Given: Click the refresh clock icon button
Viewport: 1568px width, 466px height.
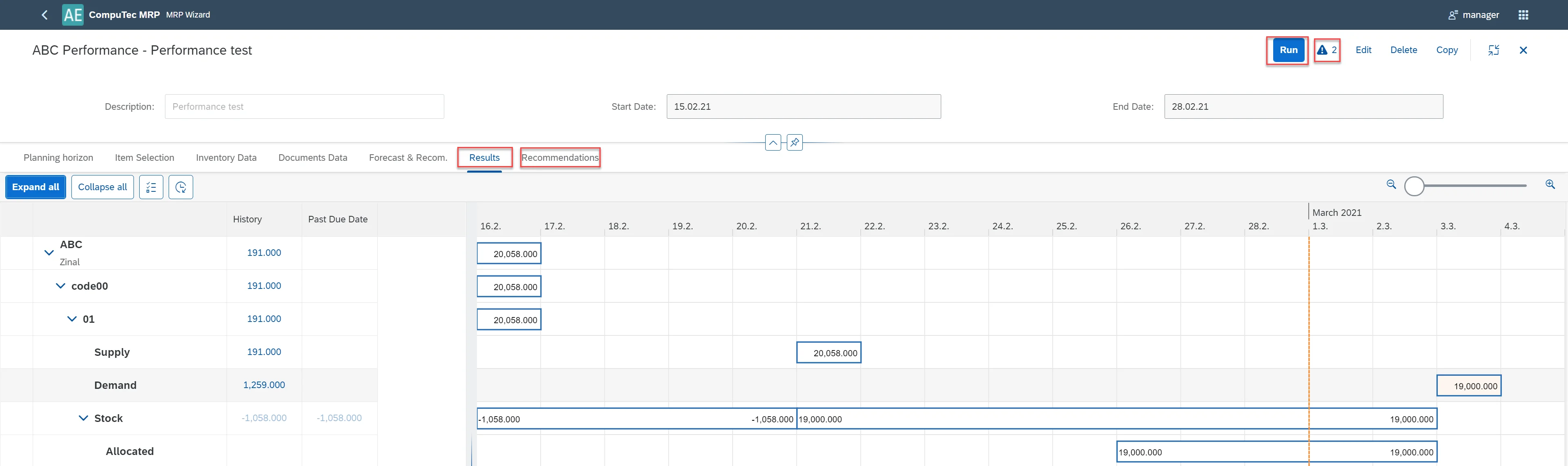Looking at the screenshot, I should [x=181, y=187].
